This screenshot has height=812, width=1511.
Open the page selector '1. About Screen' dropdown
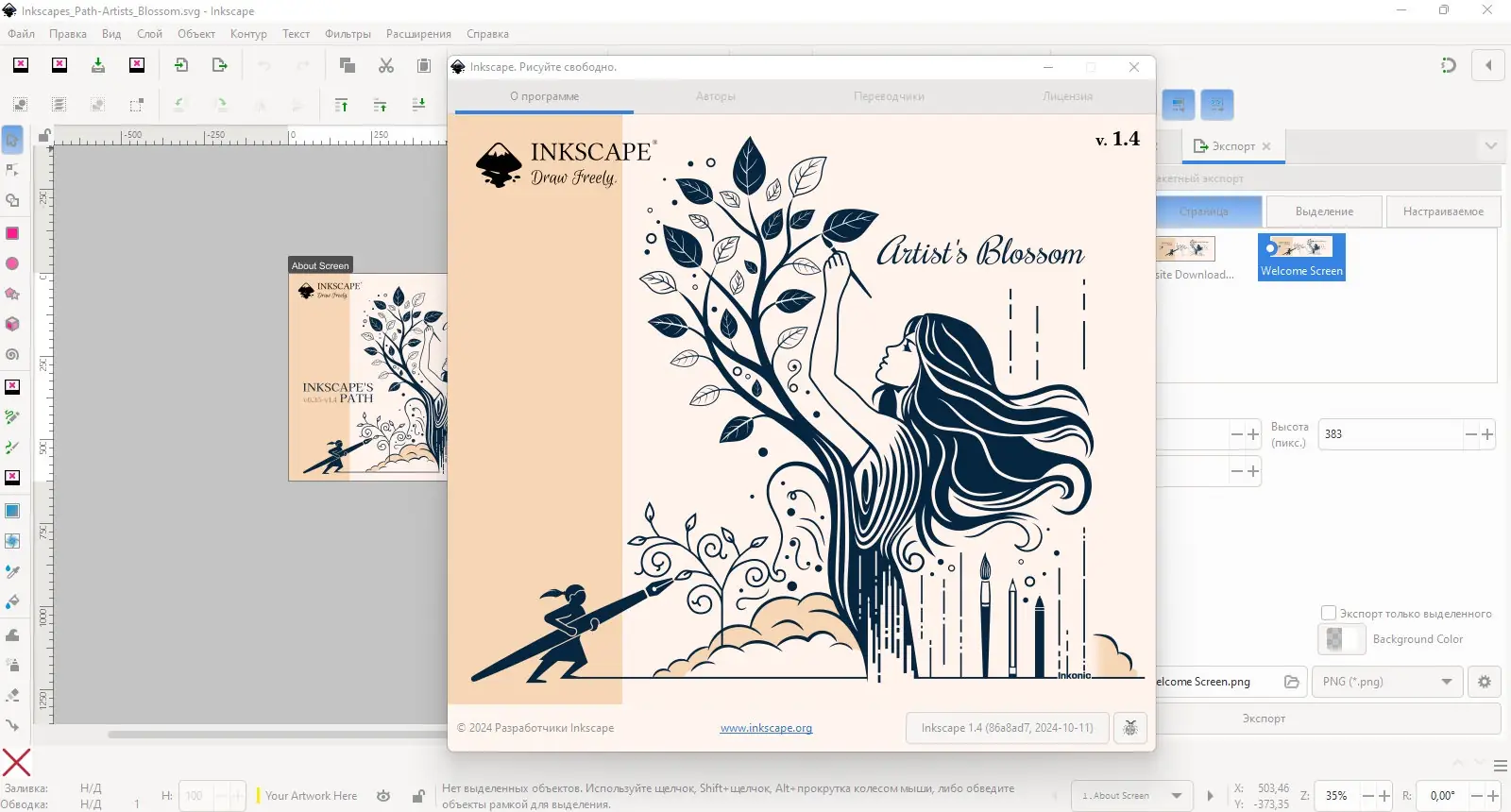pos(1132,796)
